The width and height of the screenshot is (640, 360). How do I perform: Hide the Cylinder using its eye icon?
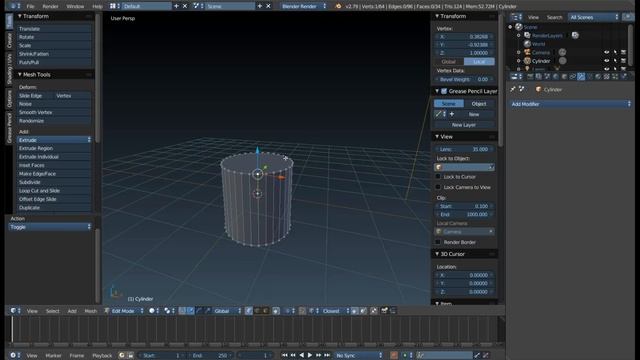point(607,61)
